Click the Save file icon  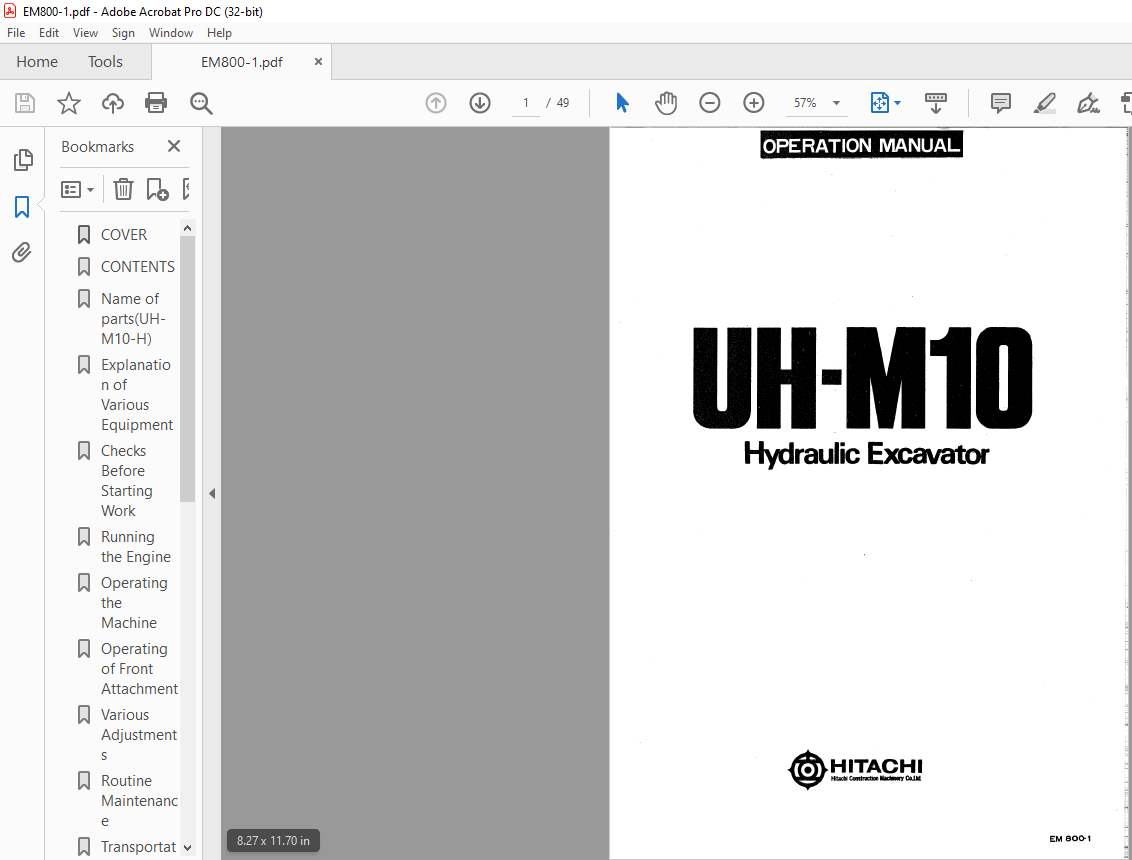click(x=25, y=103)
